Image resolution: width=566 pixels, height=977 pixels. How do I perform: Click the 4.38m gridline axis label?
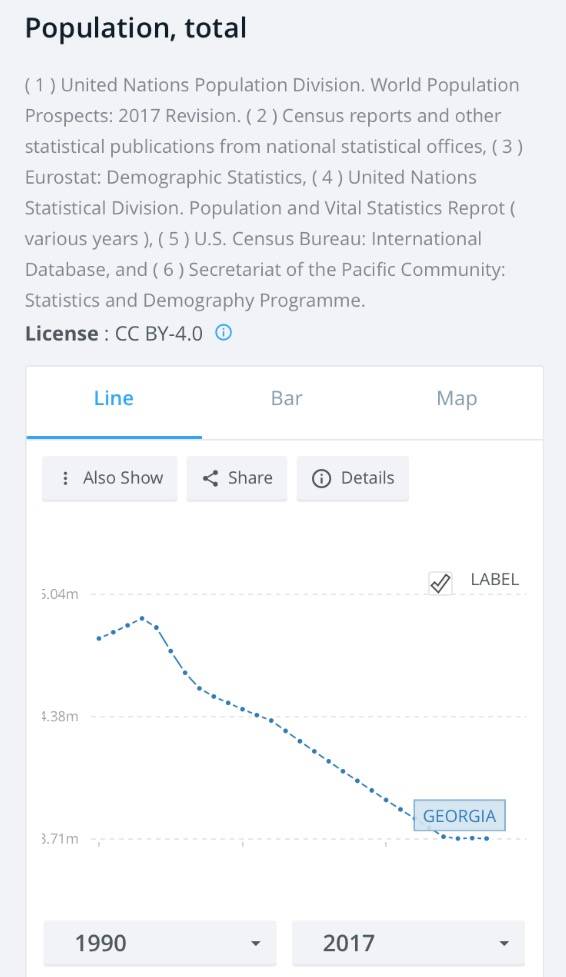60,716
